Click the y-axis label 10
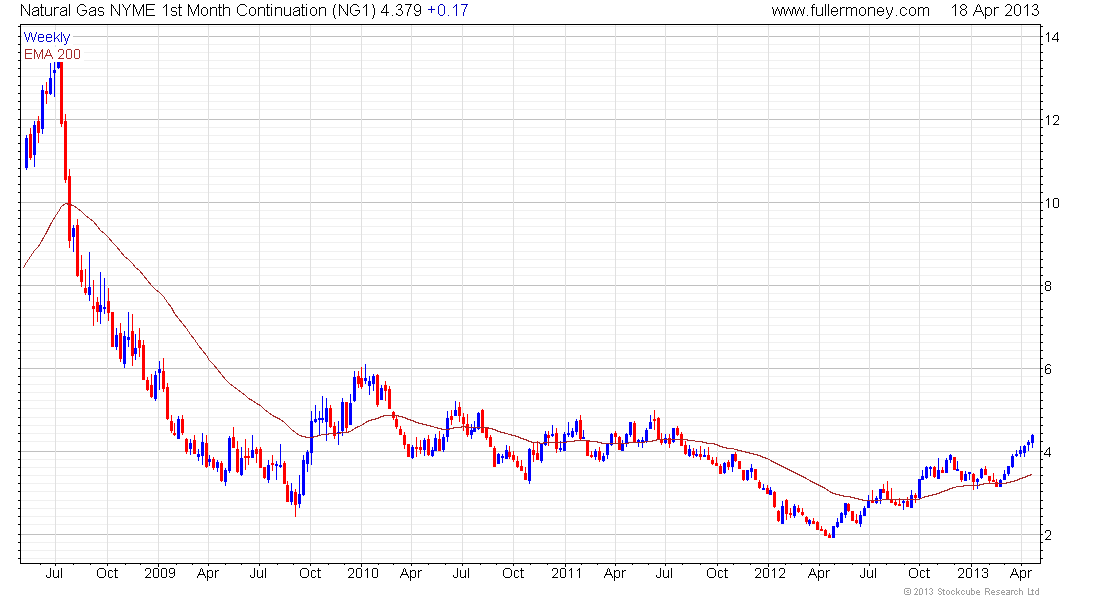 [1052, 203]
